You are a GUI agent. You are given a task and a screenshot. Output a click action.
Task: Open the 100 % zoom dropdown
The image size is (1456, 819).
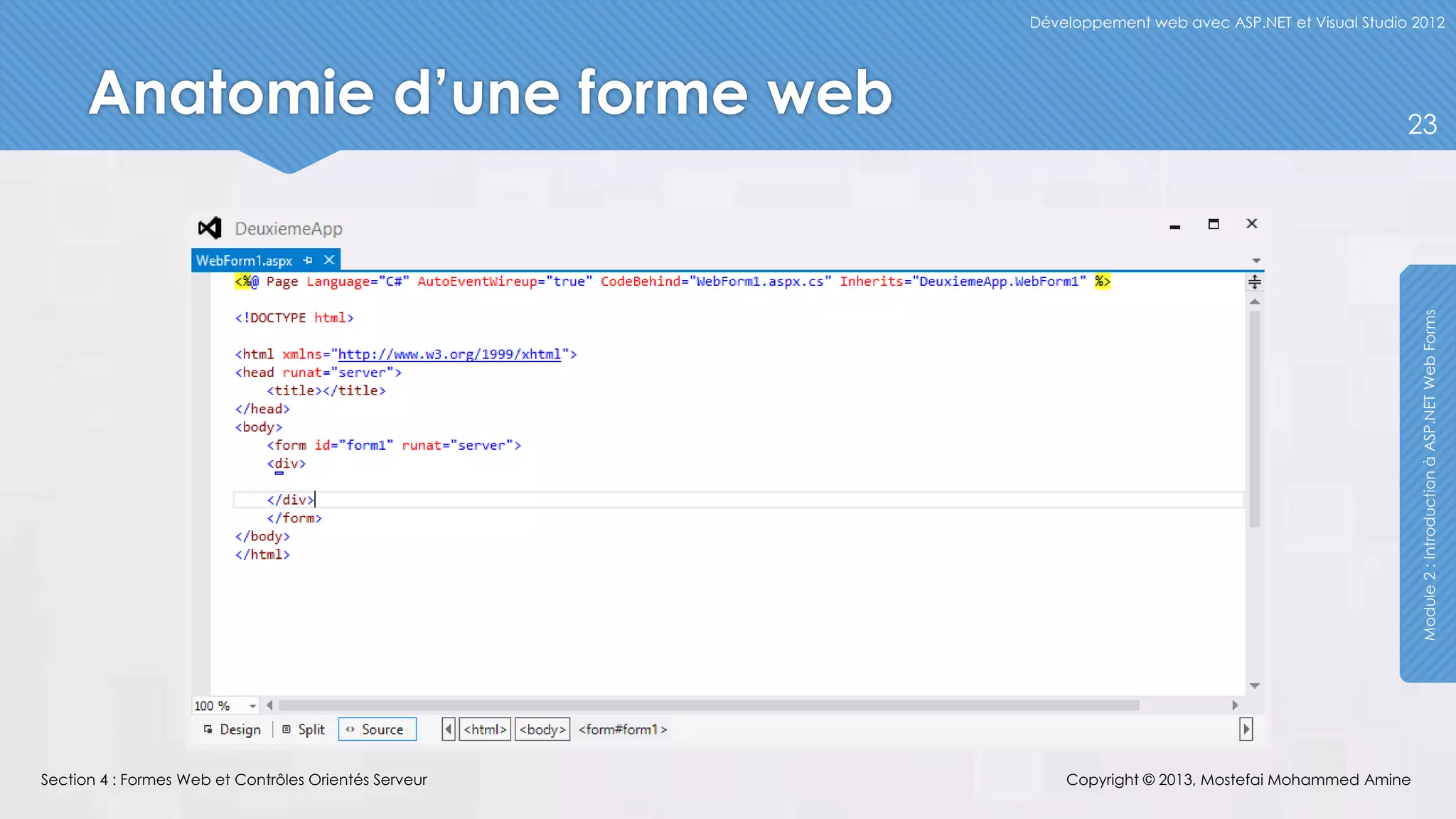click(x=252, y=706)
